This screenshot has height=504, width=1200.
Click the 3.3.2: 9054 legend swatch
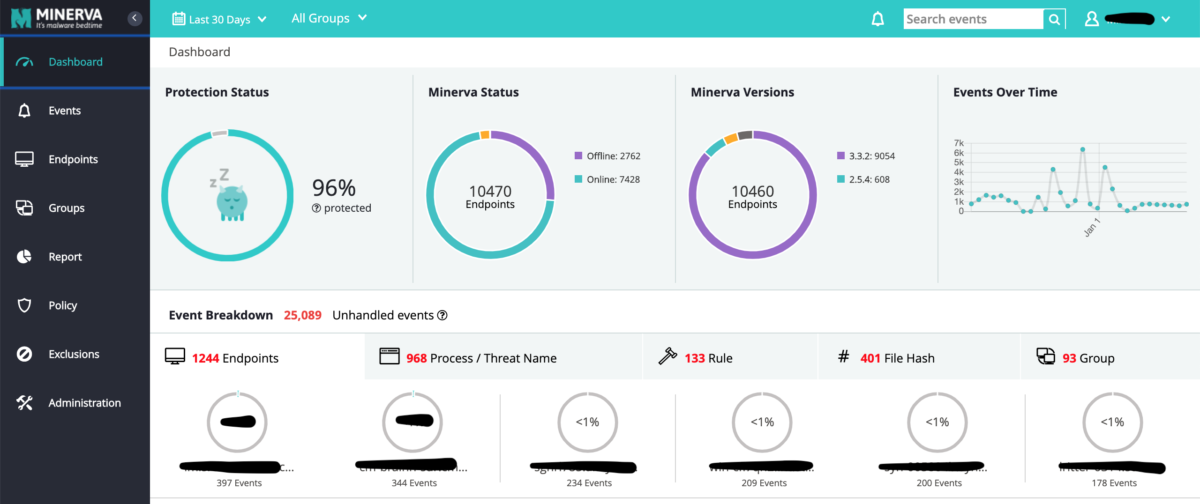tap(841, 156)
